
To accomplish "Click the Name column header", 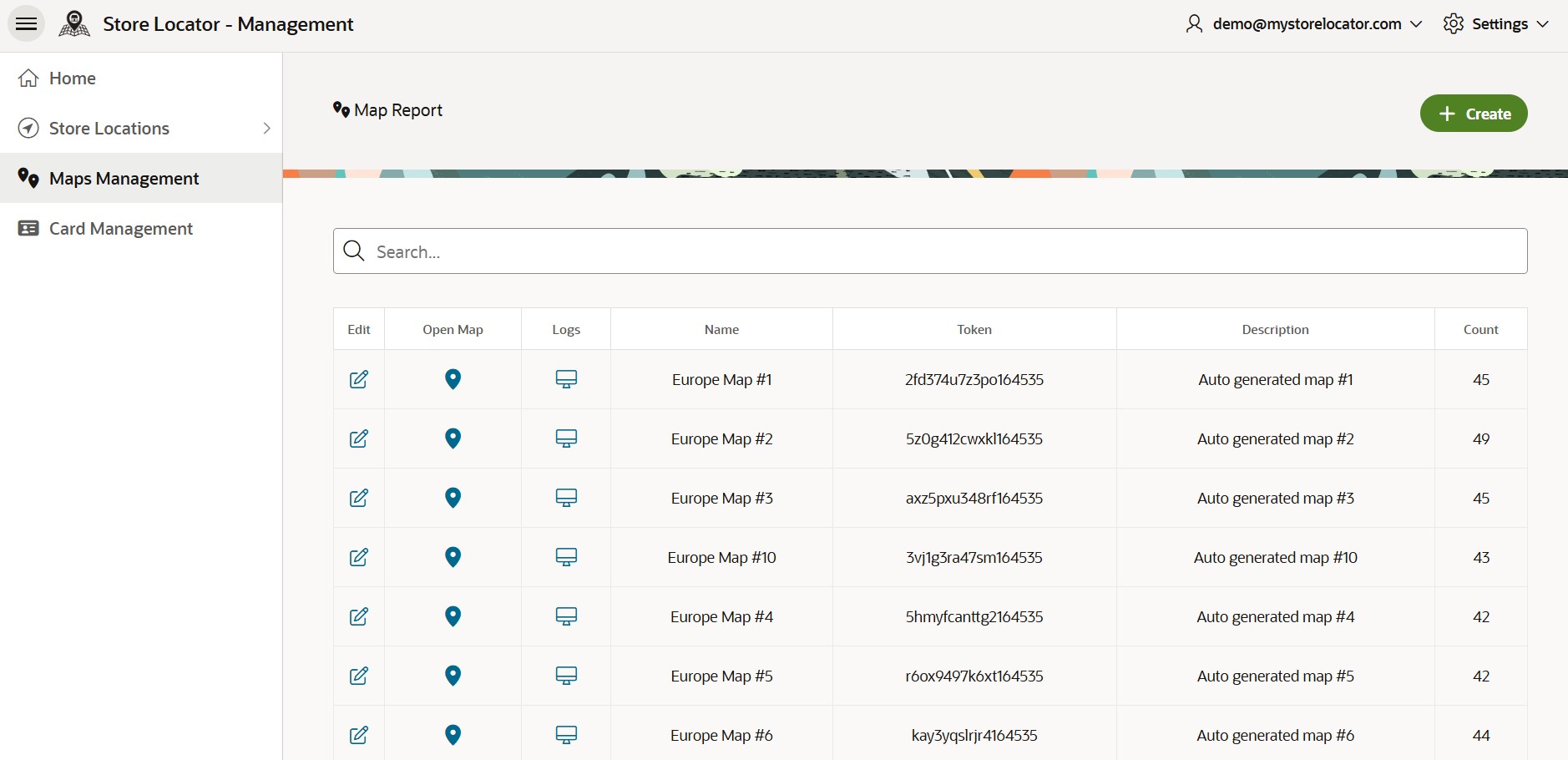I will (721, 330).
